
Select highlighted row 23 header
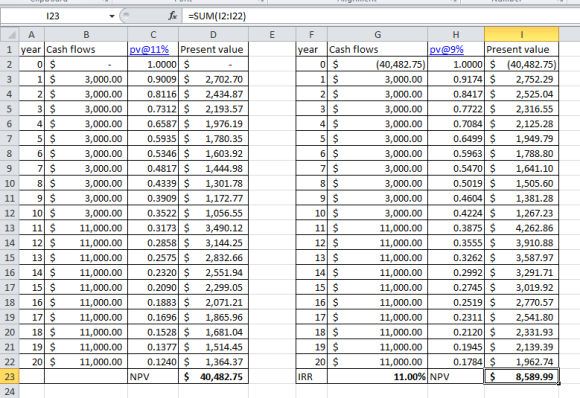[x=9, y=377]
